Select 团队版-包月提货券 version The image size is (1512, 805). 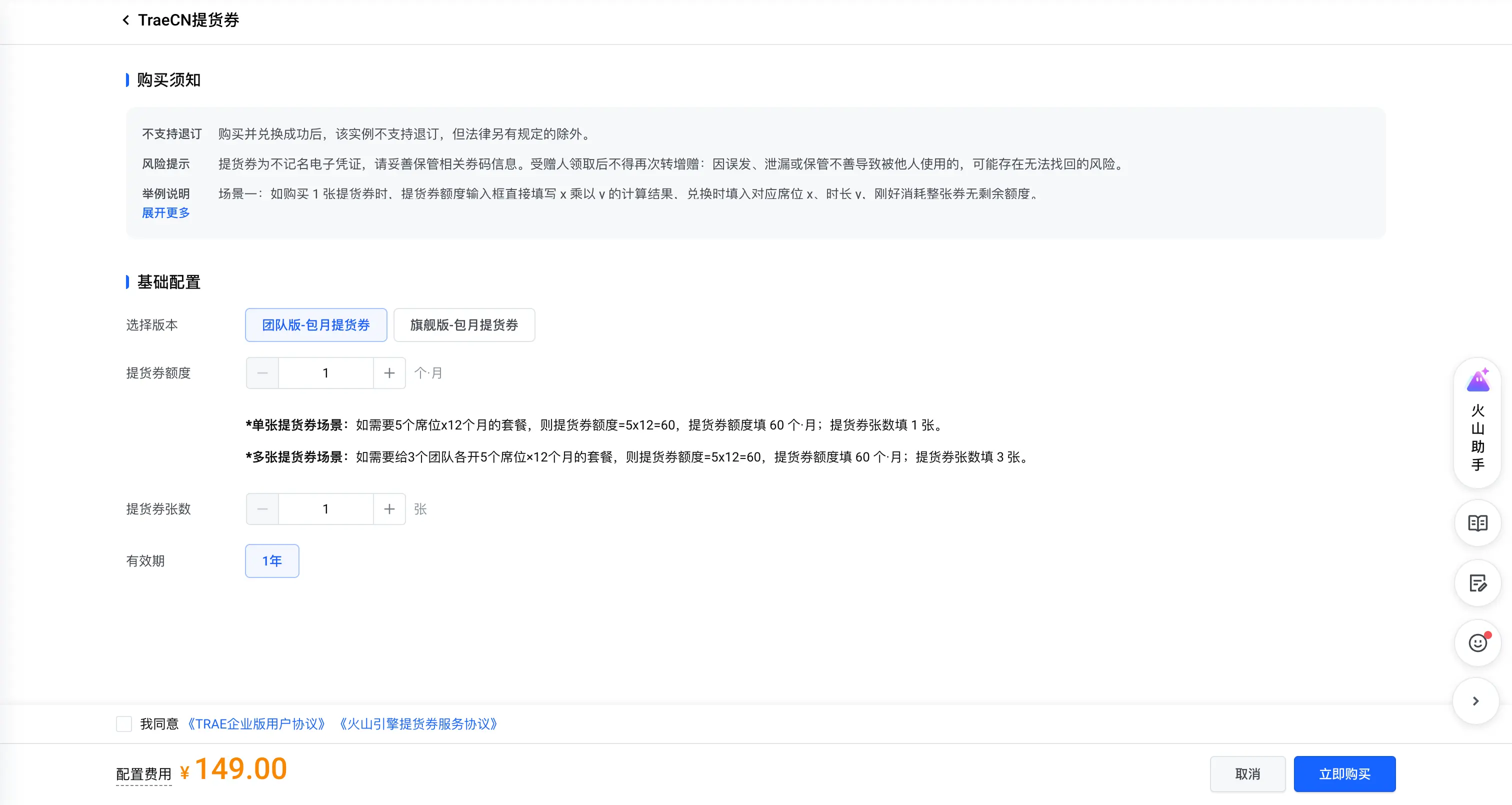pyautogui.click(x=316, y=324)
